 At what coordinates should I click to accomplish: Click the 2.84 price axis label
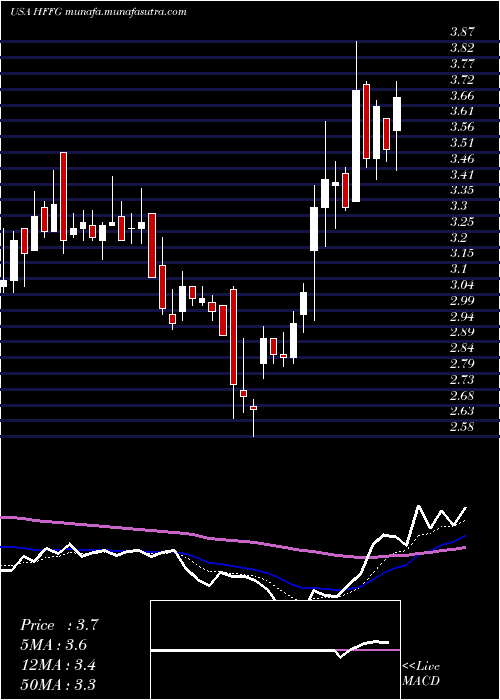pos(462,348)
